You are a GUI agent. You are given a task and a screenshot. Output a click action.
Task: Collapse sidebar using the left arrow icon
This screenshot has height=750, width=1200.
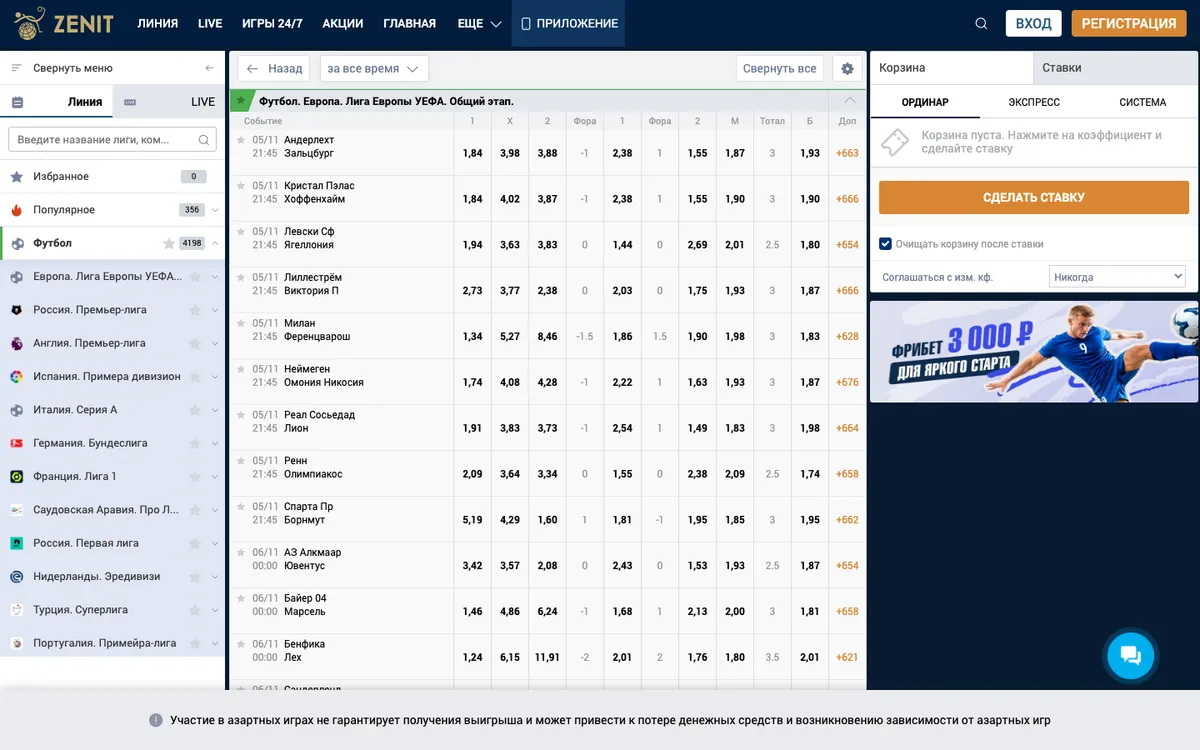[x=209, y=68]
